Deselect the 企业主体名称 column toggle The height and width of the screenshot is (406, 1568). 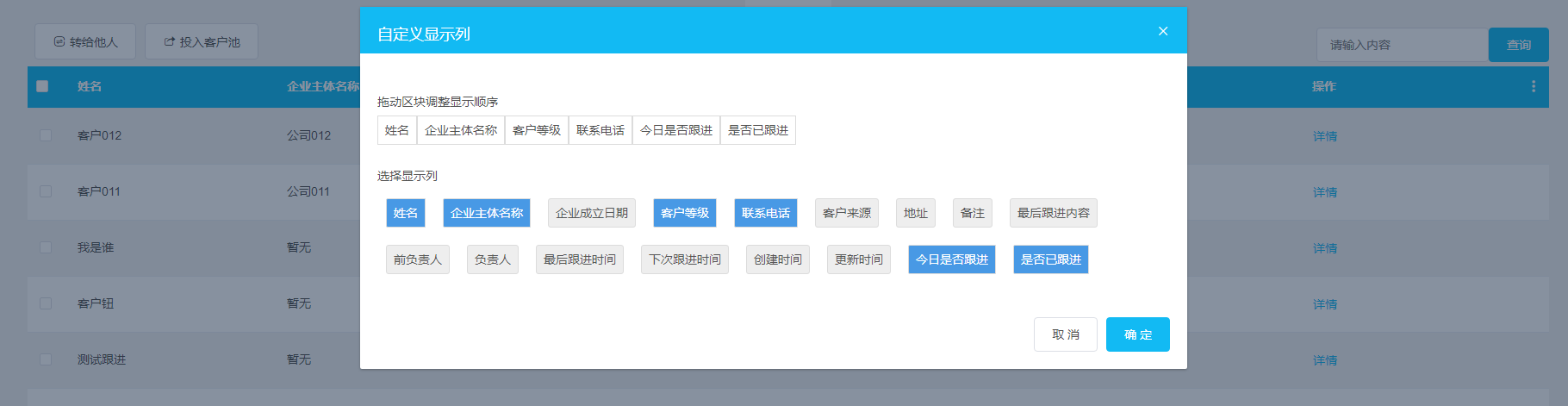486,213
